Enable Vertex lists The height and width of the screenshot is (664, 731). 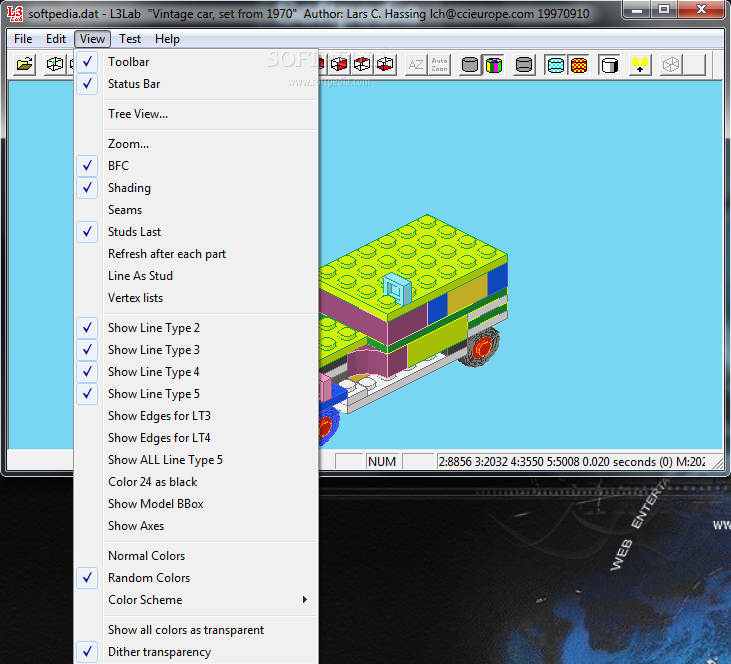point(196,297)
